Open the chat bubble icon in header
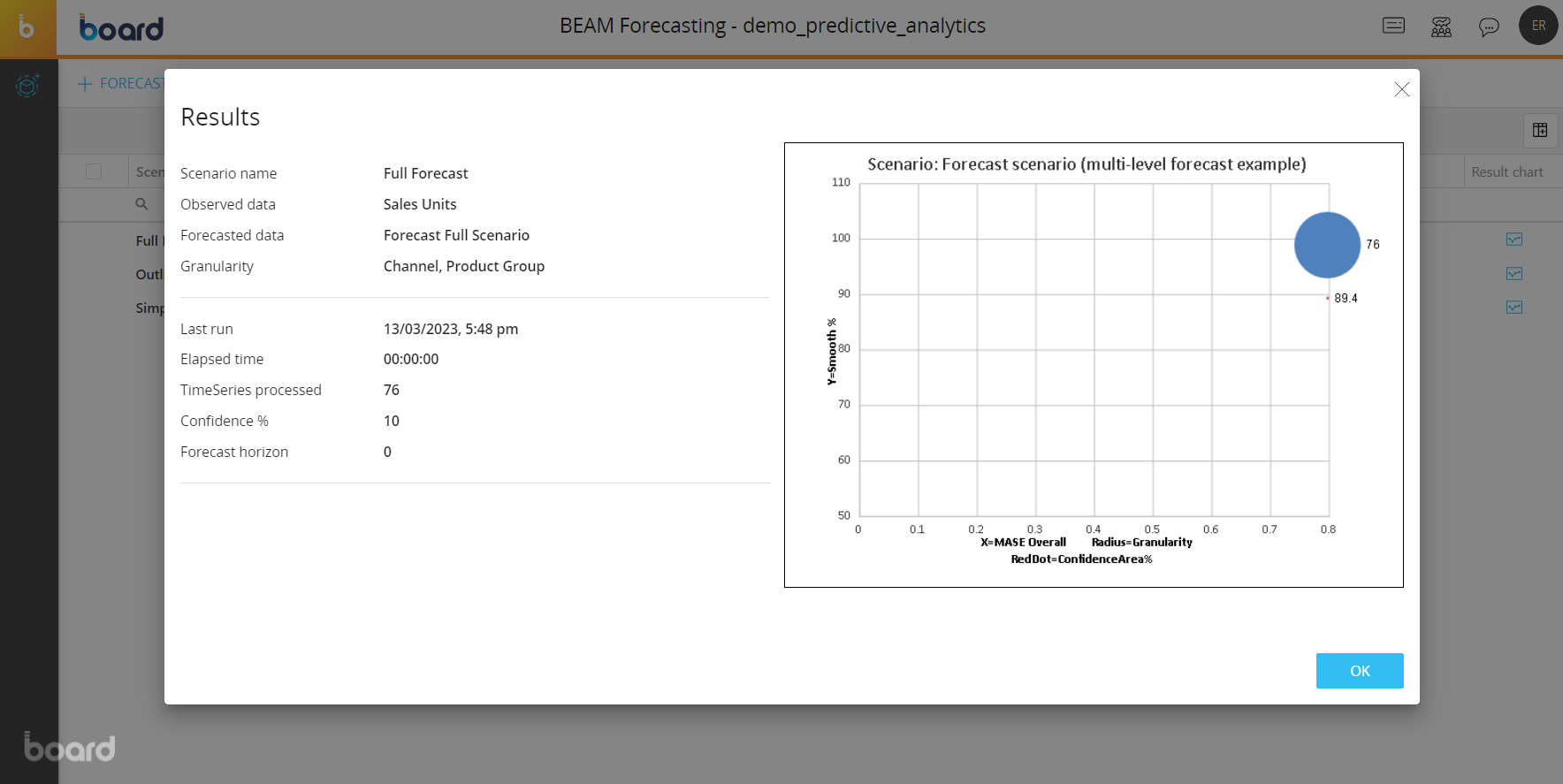1563x784 pixels. (1489, 27)
